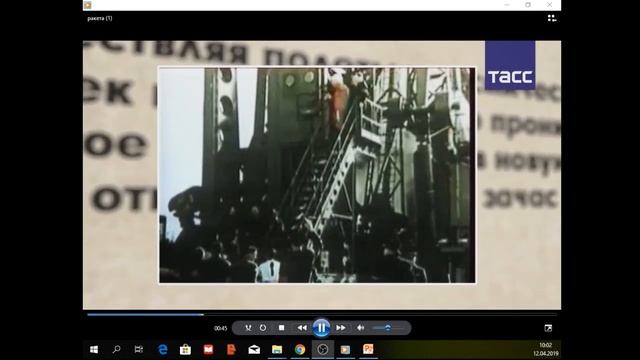Viewport: 640px width, 360px height.
Task: Toggle repeat mode in the player
Action: tap(263, 328)
